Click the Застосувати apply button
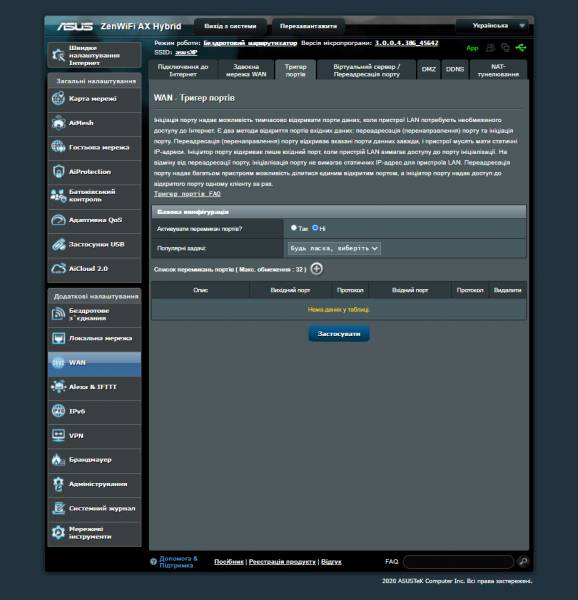Screen dimensions: 578x600 point(339,334)
